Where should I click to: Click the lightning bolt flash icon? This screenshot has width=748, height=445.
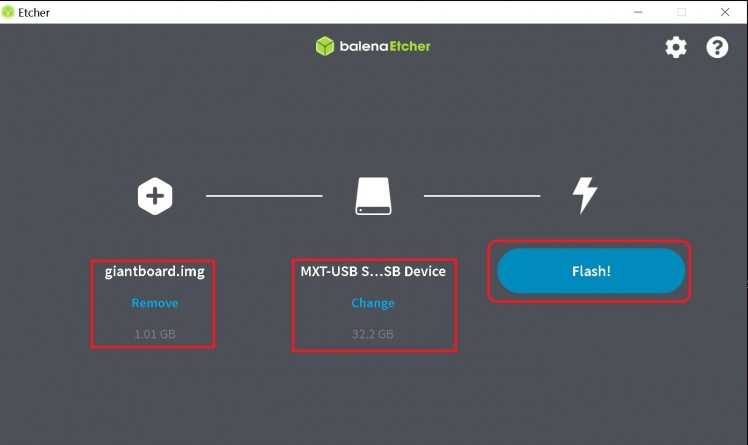[585, 196]
